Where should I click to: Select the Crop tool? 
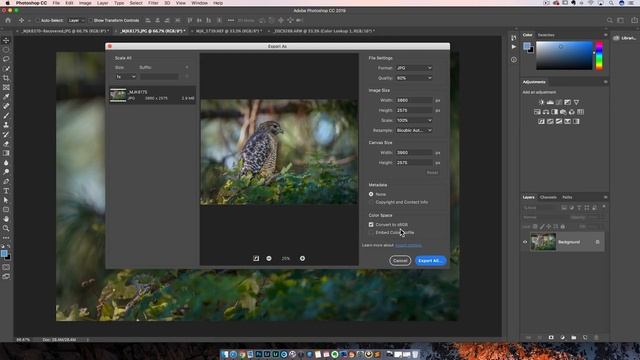[x=6, y=78]
